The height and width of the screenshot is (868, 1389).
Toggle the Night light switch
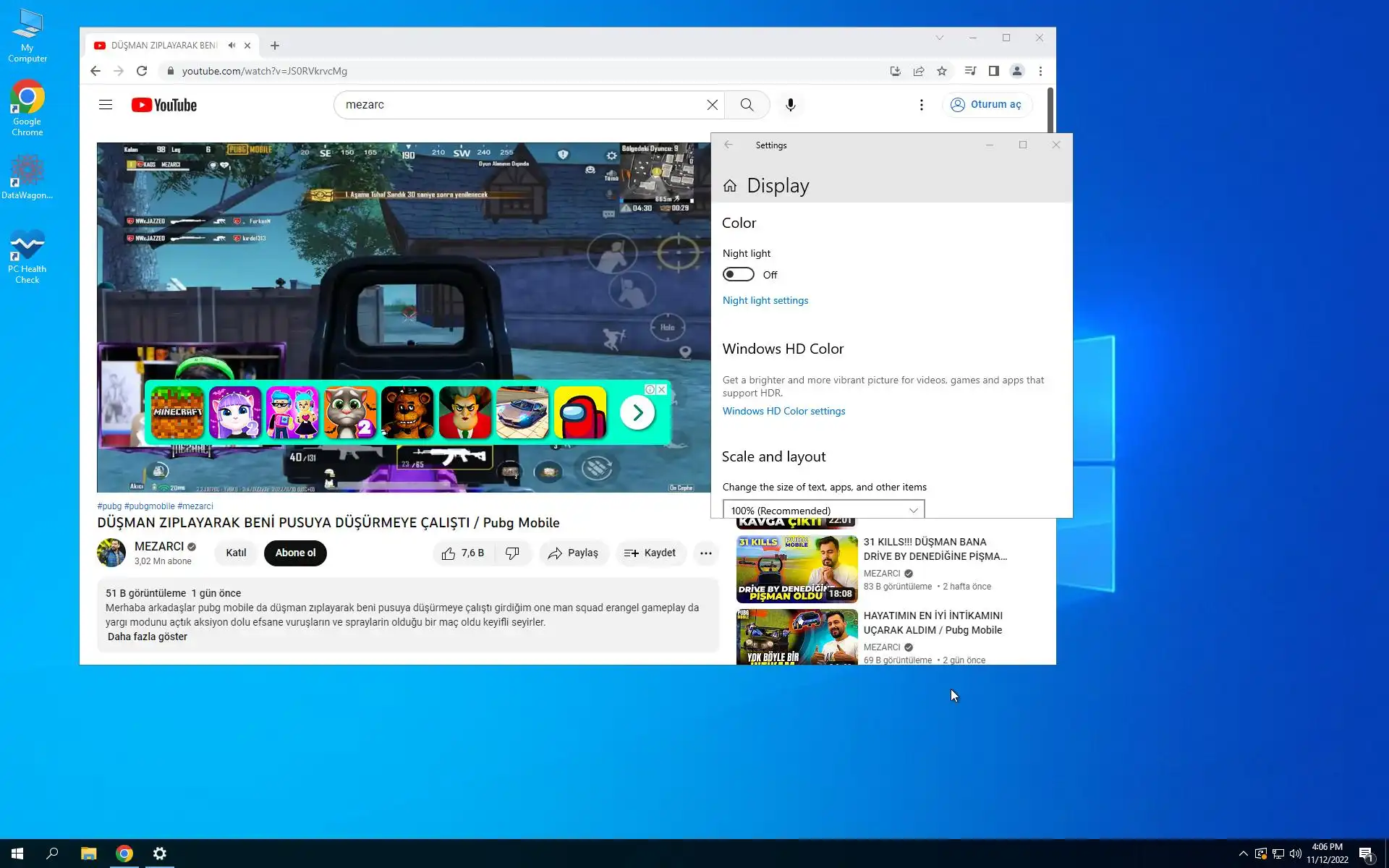coord(738,275)
